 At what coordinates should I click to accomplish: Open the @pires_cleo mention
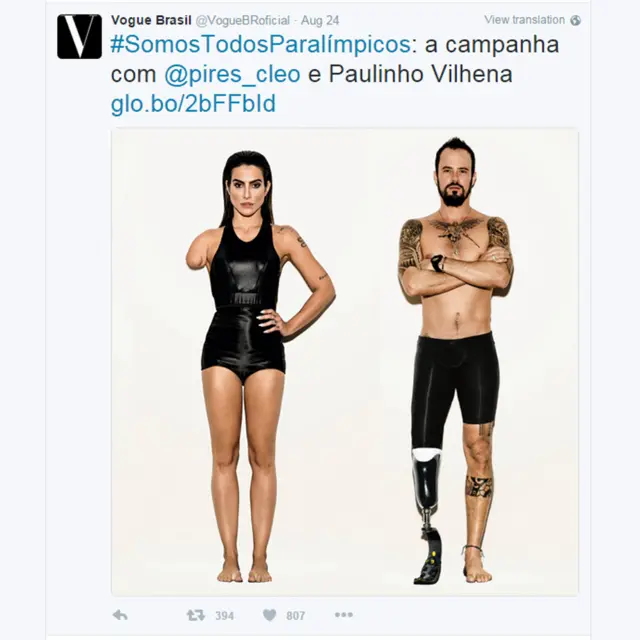coord(232,74)
